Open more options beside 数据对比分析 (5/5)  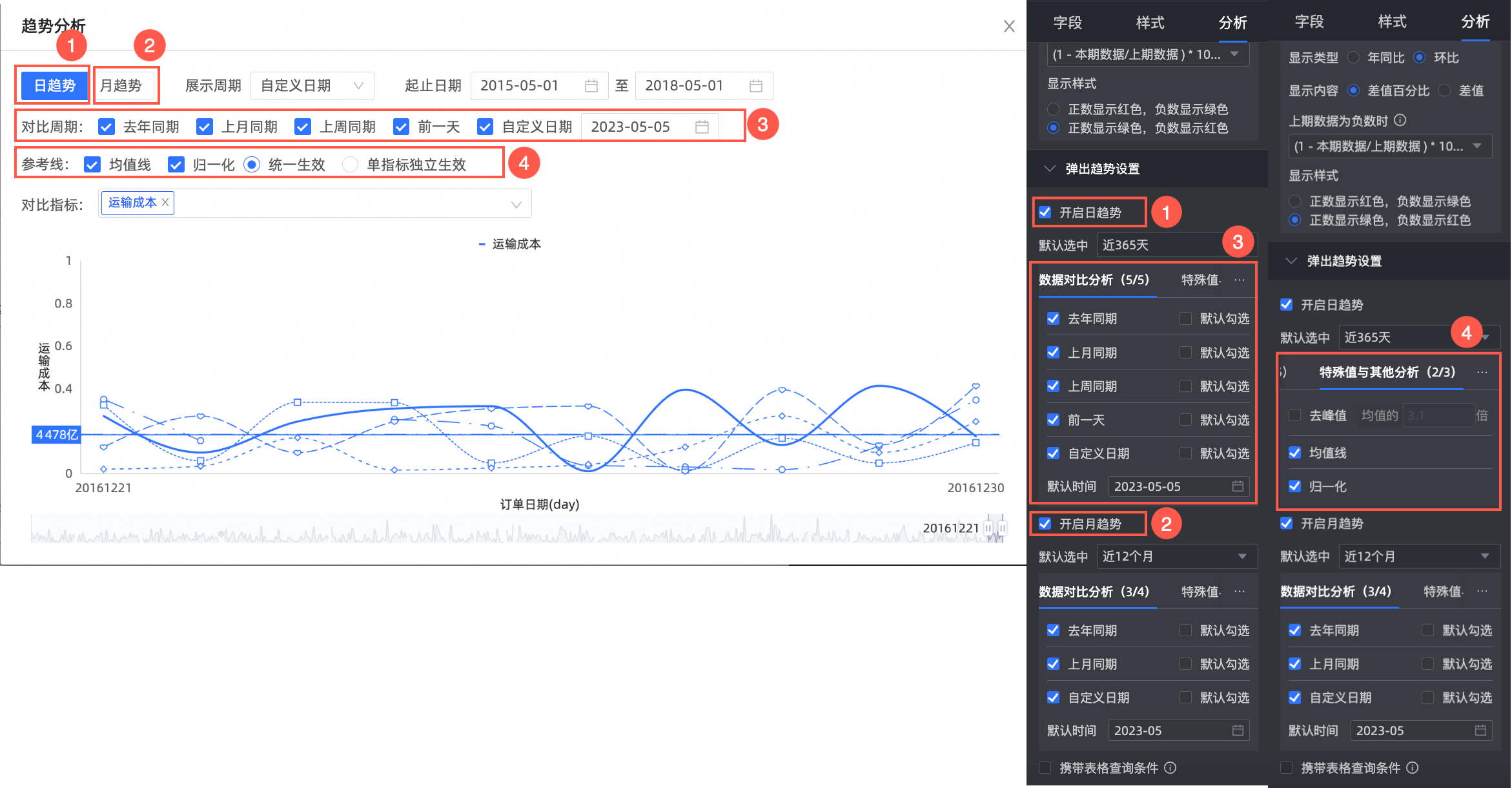pos(1240,280)
